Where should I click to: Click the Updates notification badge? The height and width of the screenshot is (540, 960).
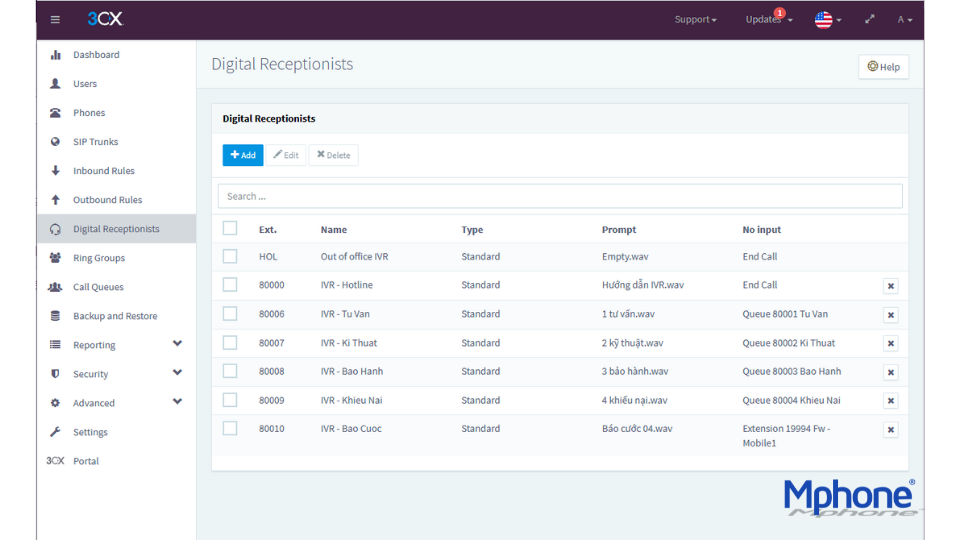pyautogui.click(x=779, y=13)
